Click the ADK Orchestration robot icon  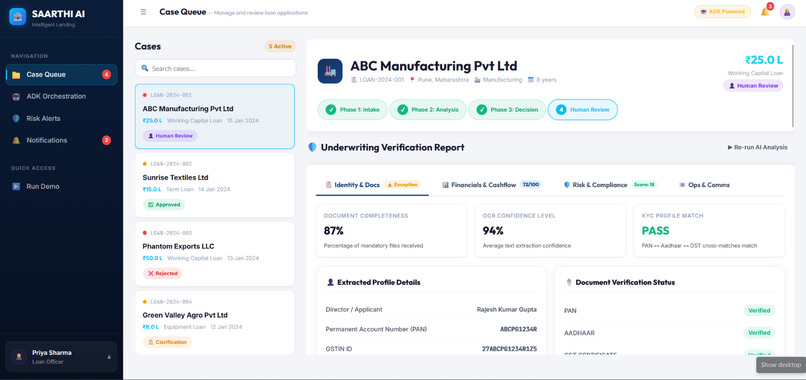(x=16, y=96)
